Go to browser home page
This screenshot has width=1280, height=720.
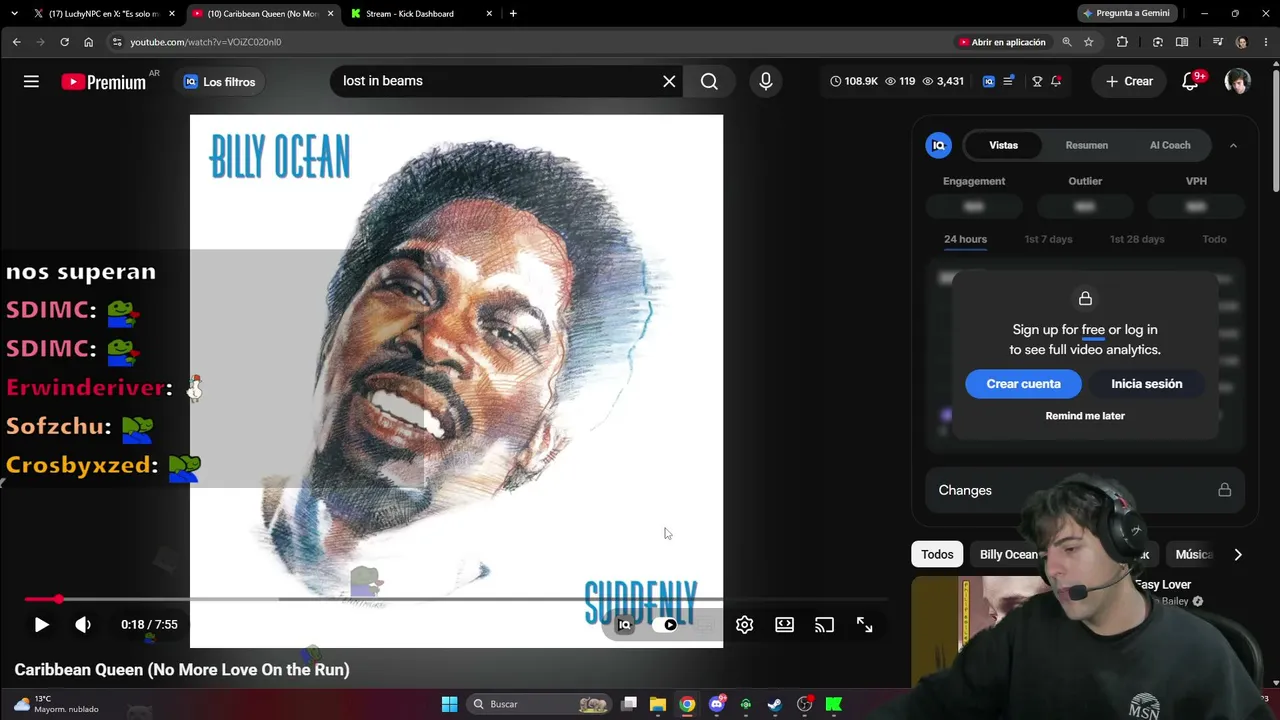point(88,42)
